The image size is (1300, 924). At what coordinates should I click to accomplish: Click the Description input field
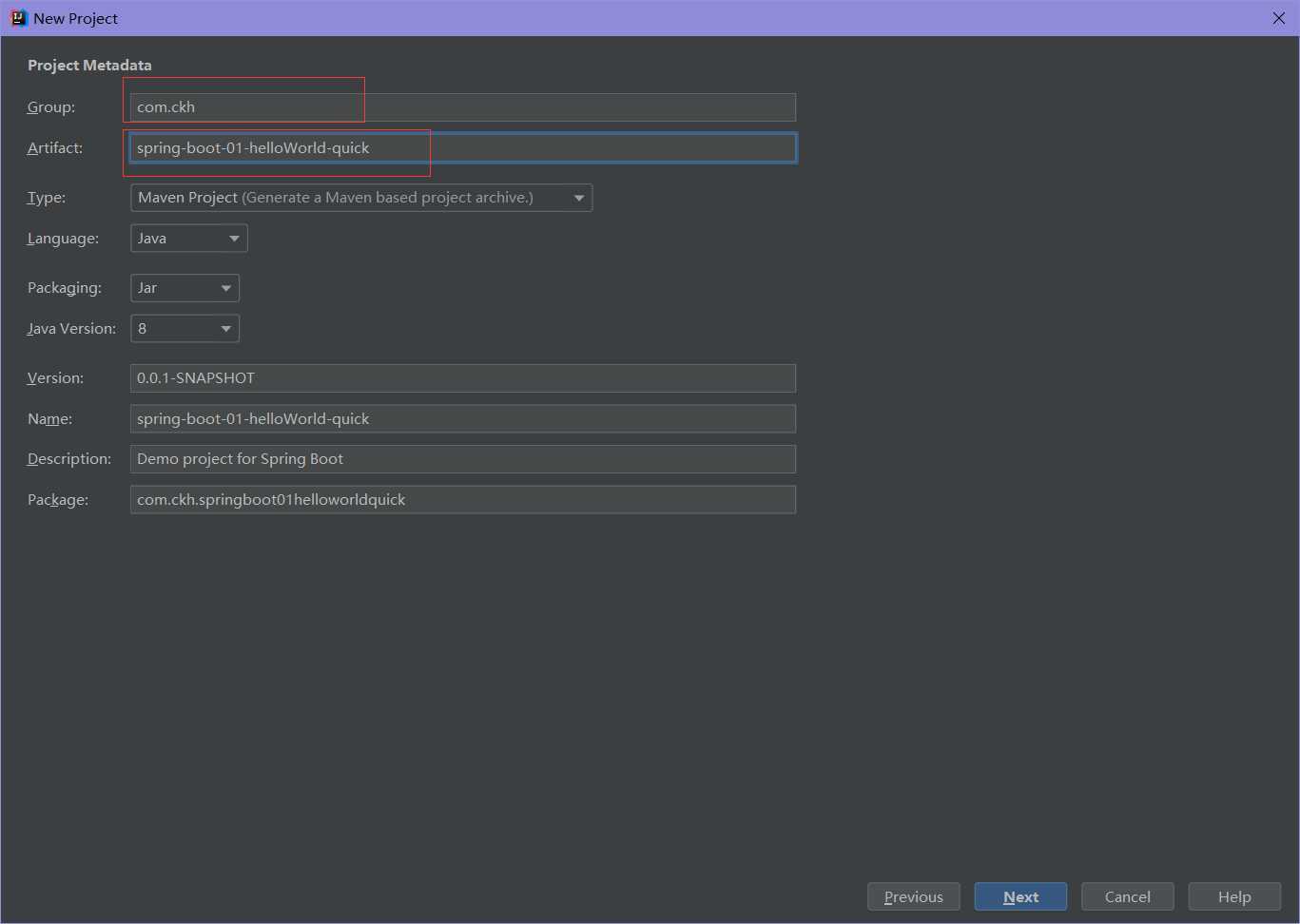pyautogui.click(x=462, y=459)
